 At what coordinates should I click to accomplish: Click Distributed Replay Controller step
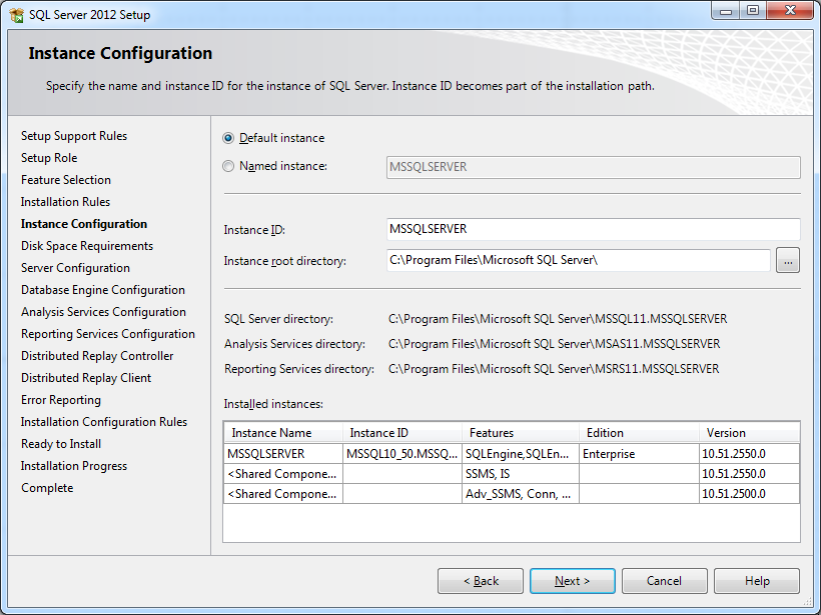(x=97, y=356)
